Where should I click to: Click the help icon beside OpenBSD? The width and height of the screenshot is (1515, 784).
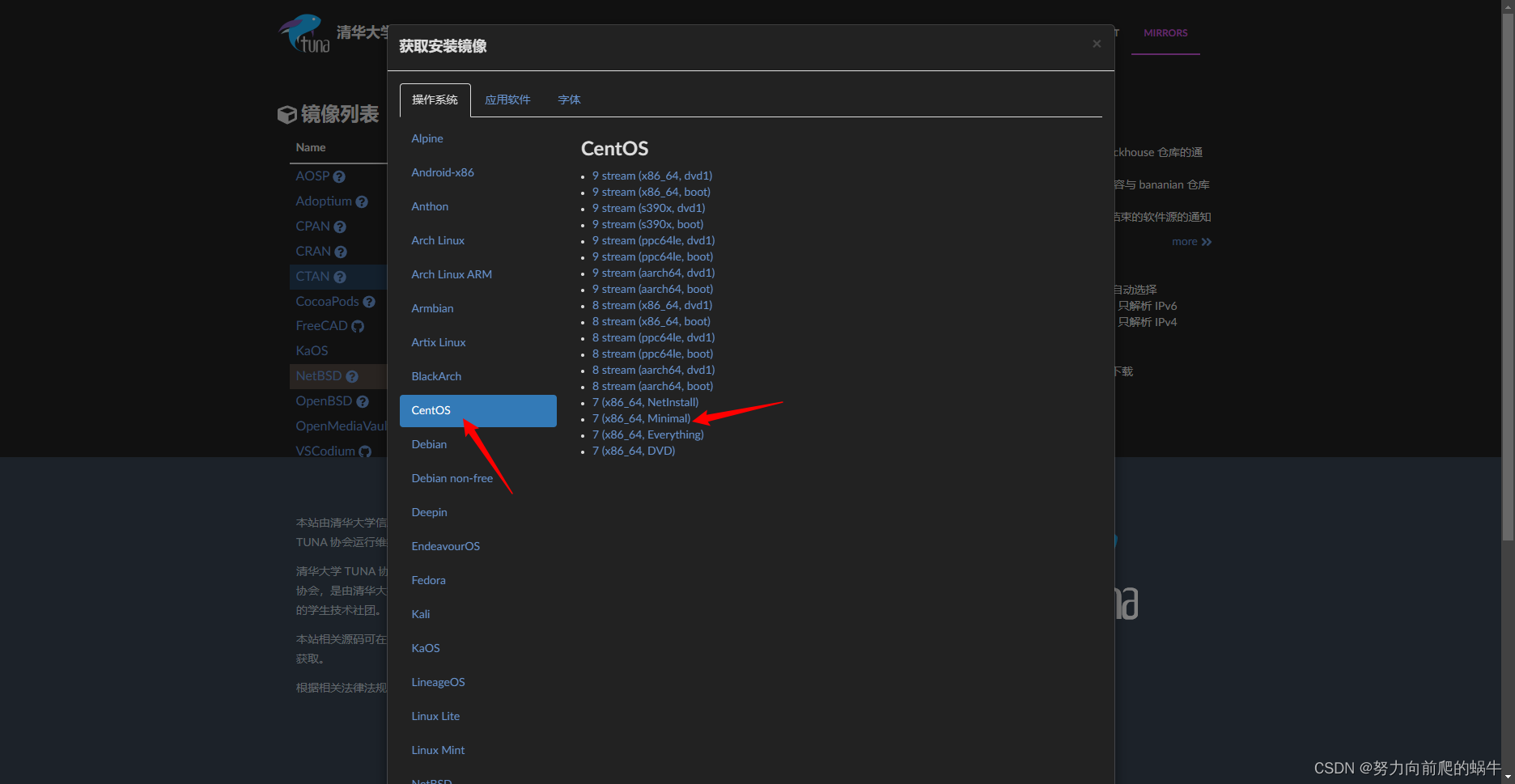[x=363, y=401]
